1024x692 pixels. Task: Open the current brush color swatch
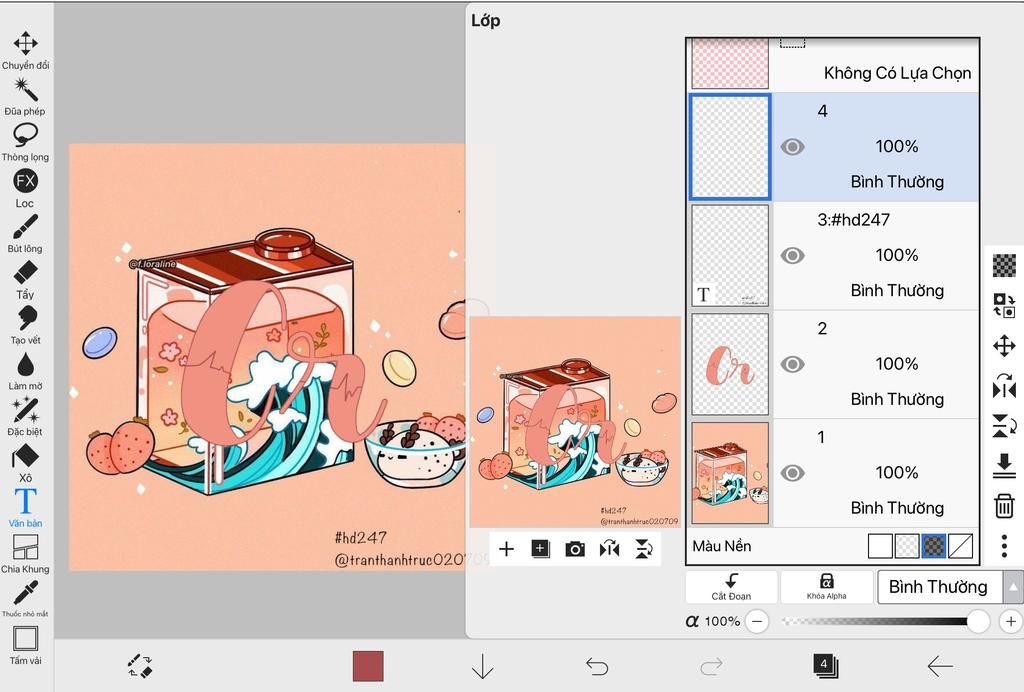368,666
